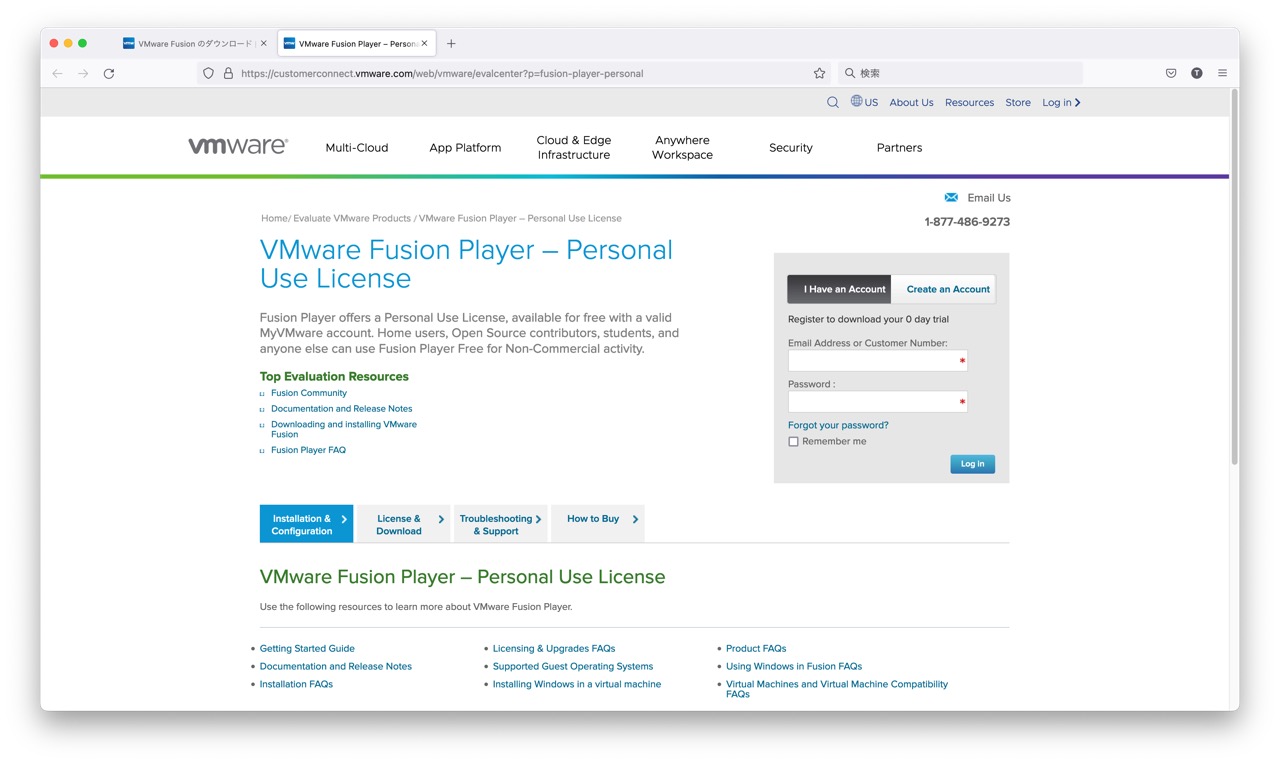Click the padlock site security icon
The width and height of the screenshot is (1280, 764).
click(228, 73)
